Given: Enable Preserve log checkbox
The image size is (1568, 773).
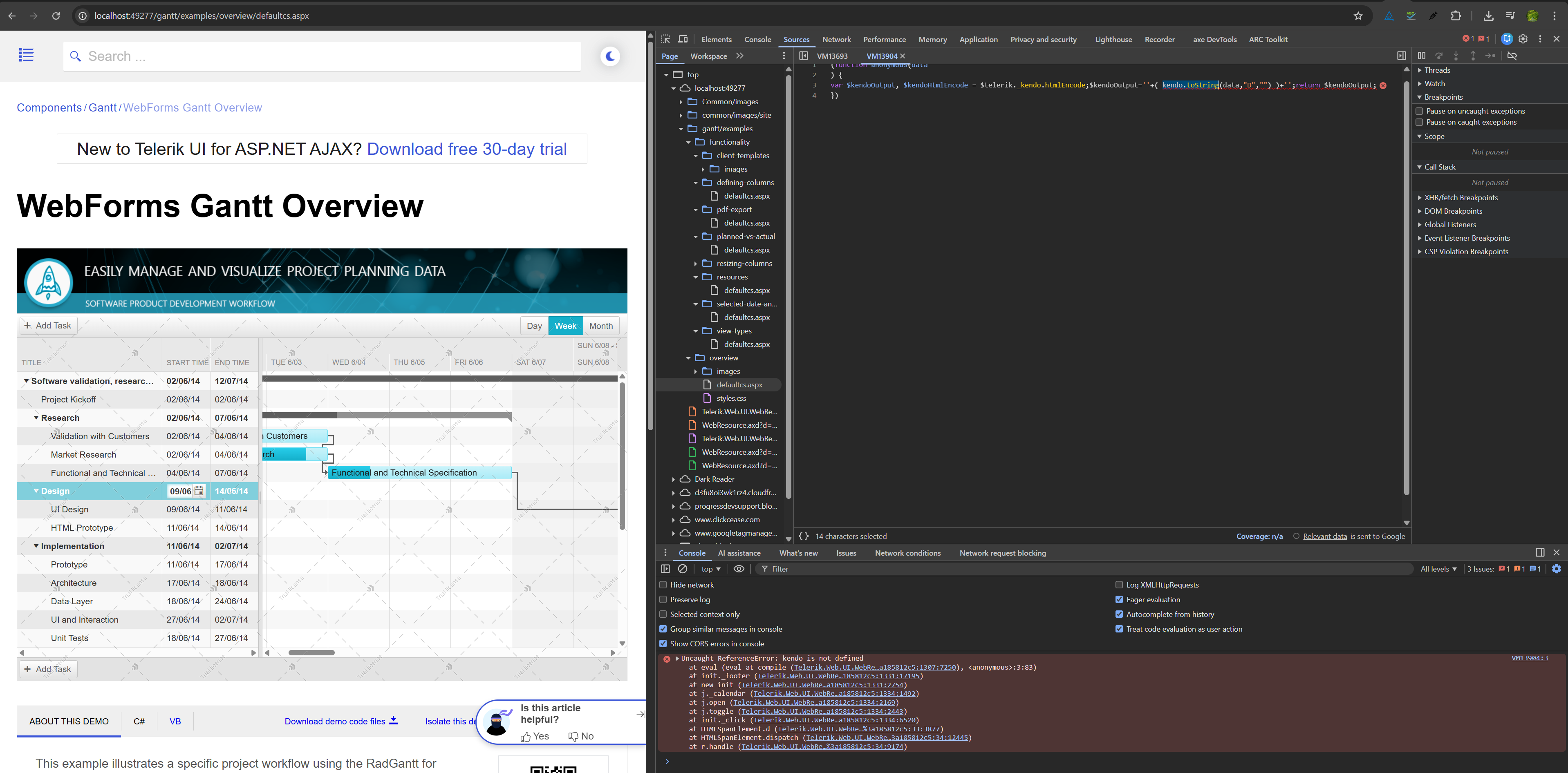Looking at the screenshot, I should point(663,599).
